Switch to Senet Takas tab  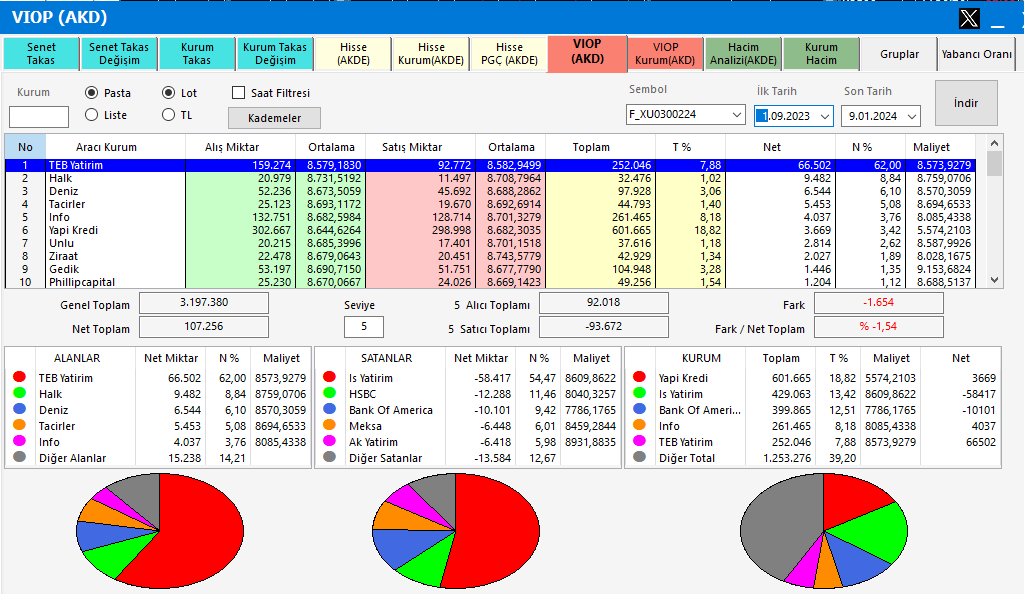point(41,54)
